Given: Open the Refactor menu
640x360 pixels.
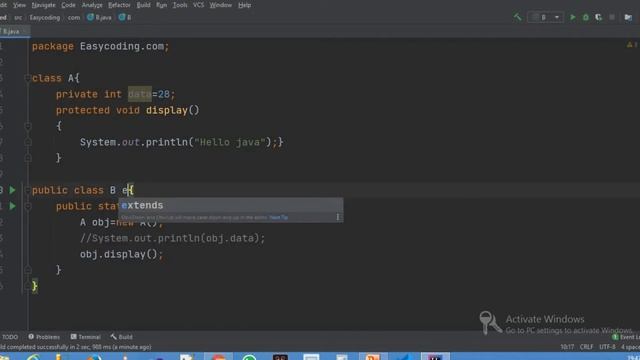Looking at the screenshot, I should pyautogui.click(x=119, y=5).
